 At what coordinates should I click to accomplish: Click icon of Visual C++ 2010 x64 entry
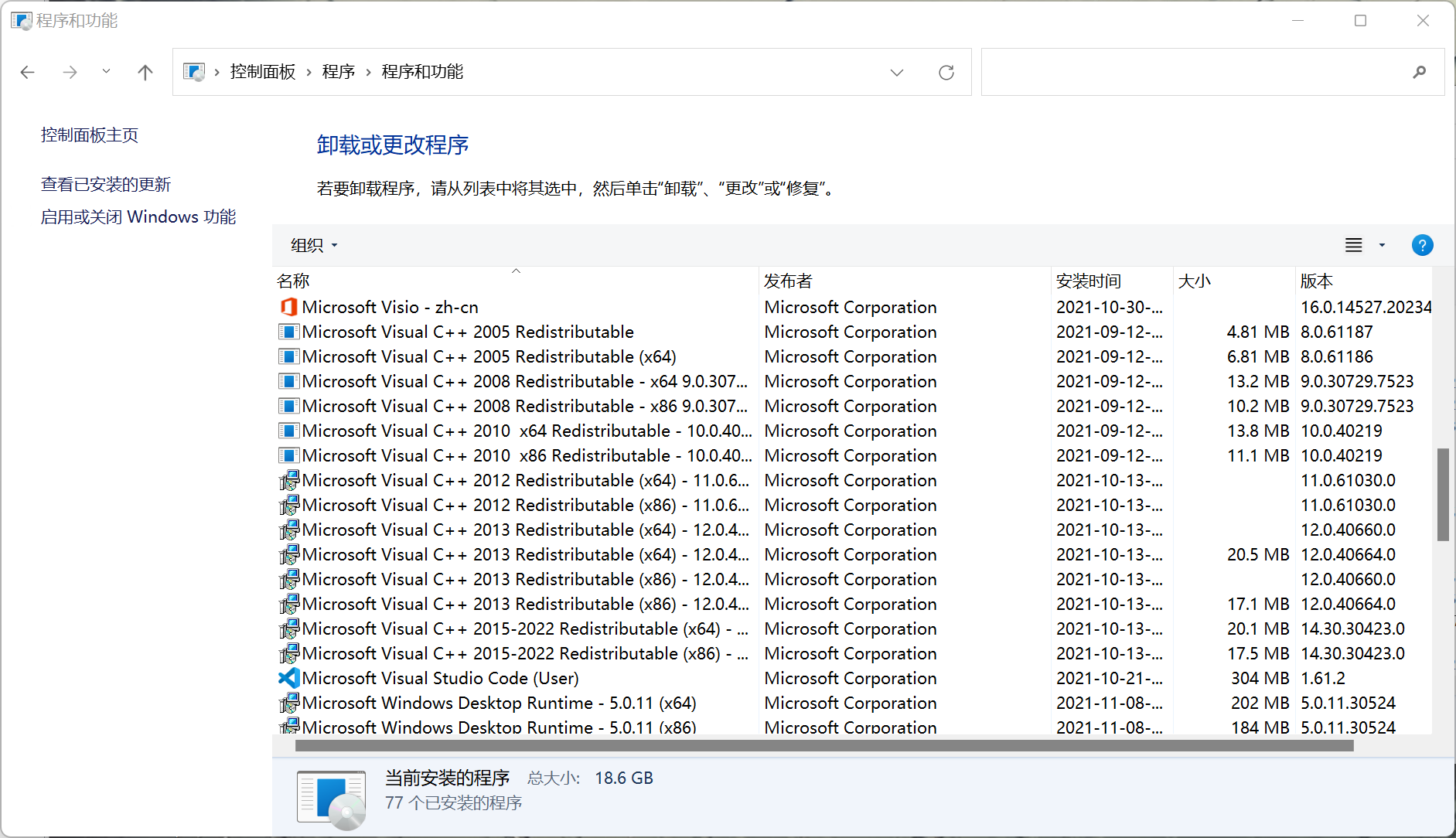pyautogui.click(x=289, y=431)
